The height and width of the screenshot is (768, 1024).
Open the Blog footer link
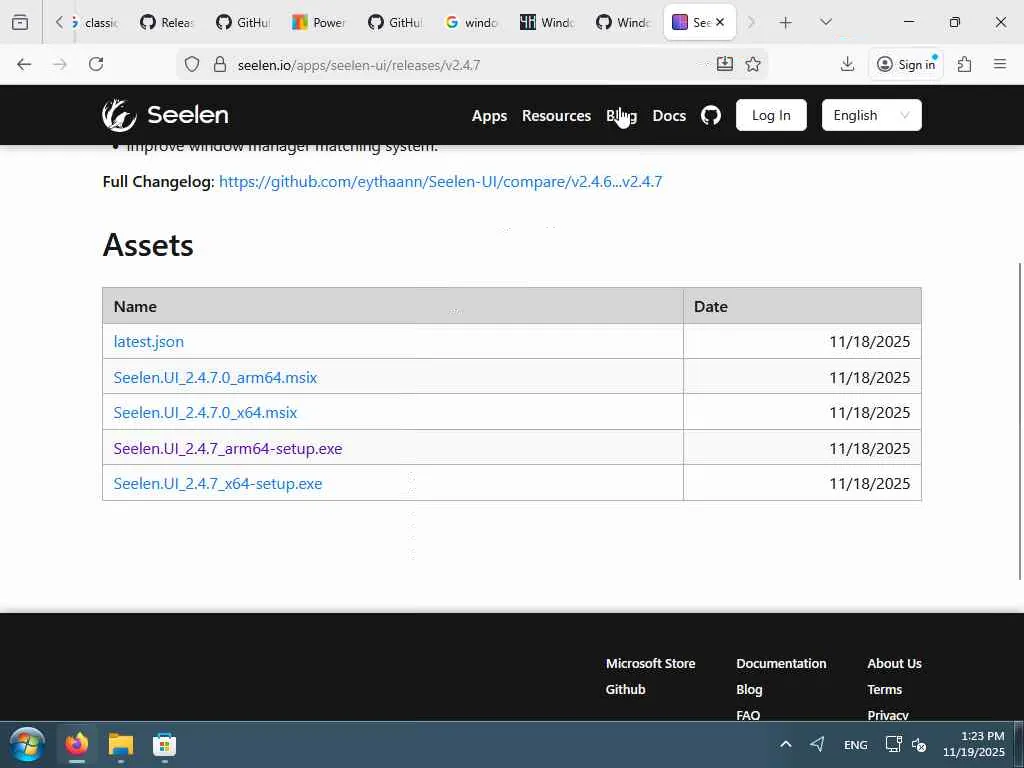[749, 690]
